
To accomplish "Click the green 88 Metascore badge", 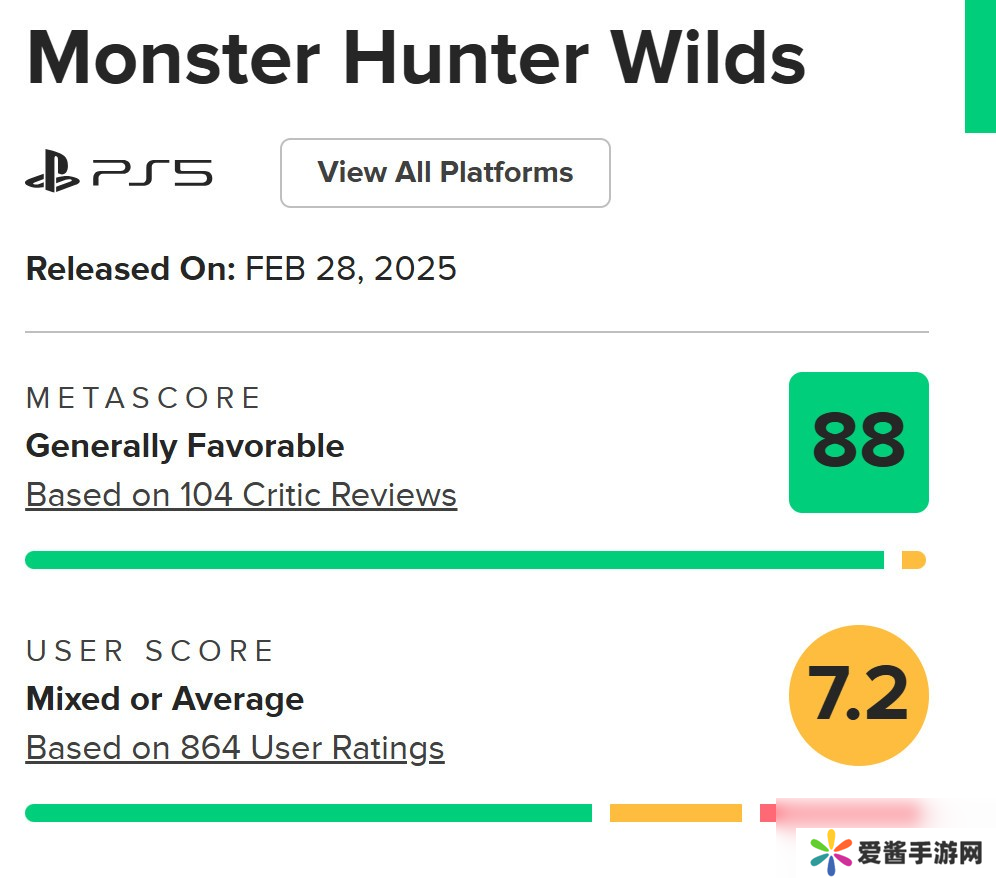I will click(858, 442).
